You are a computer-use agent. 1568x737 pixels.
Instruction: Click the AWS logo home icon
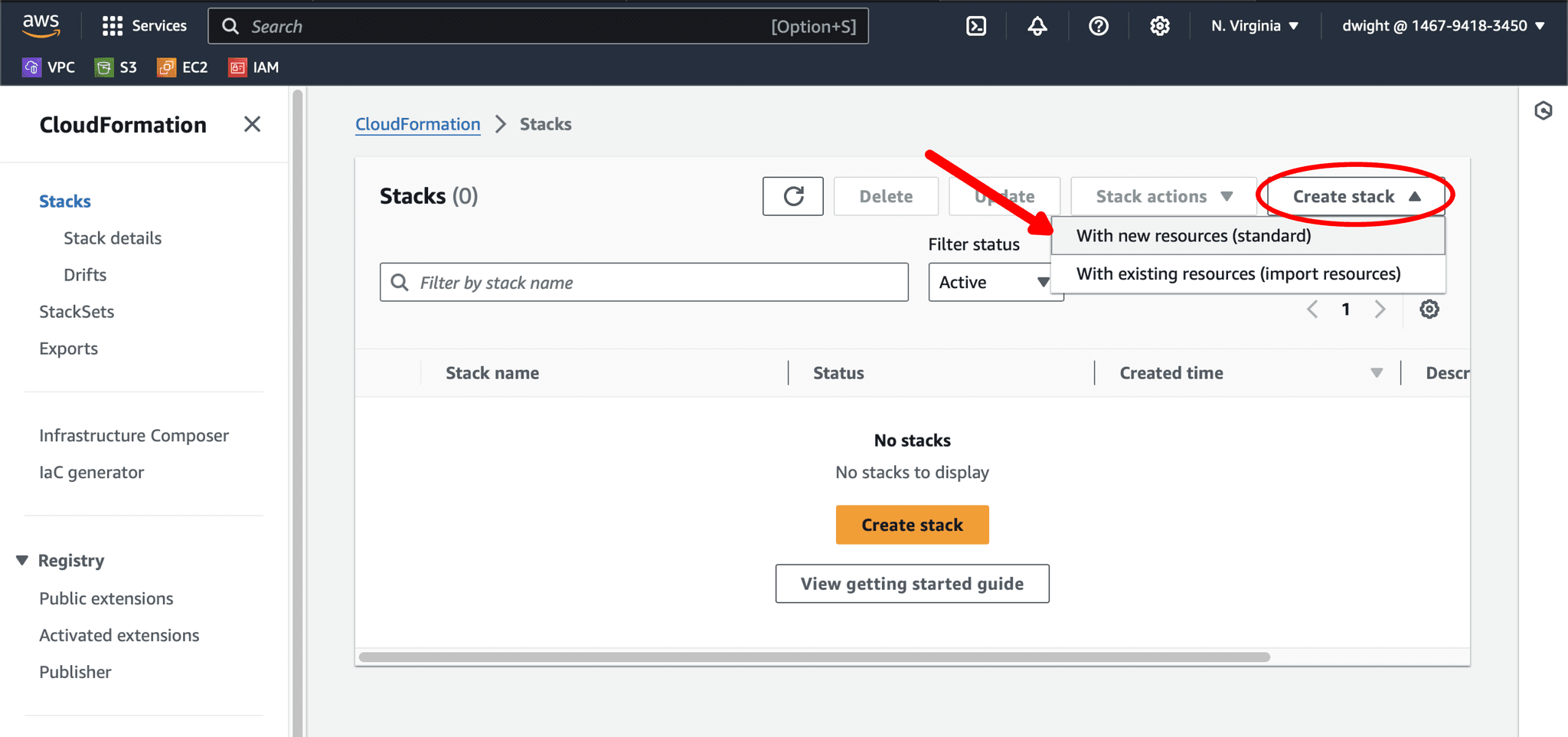pyautogui.click(x=41, y=25)
